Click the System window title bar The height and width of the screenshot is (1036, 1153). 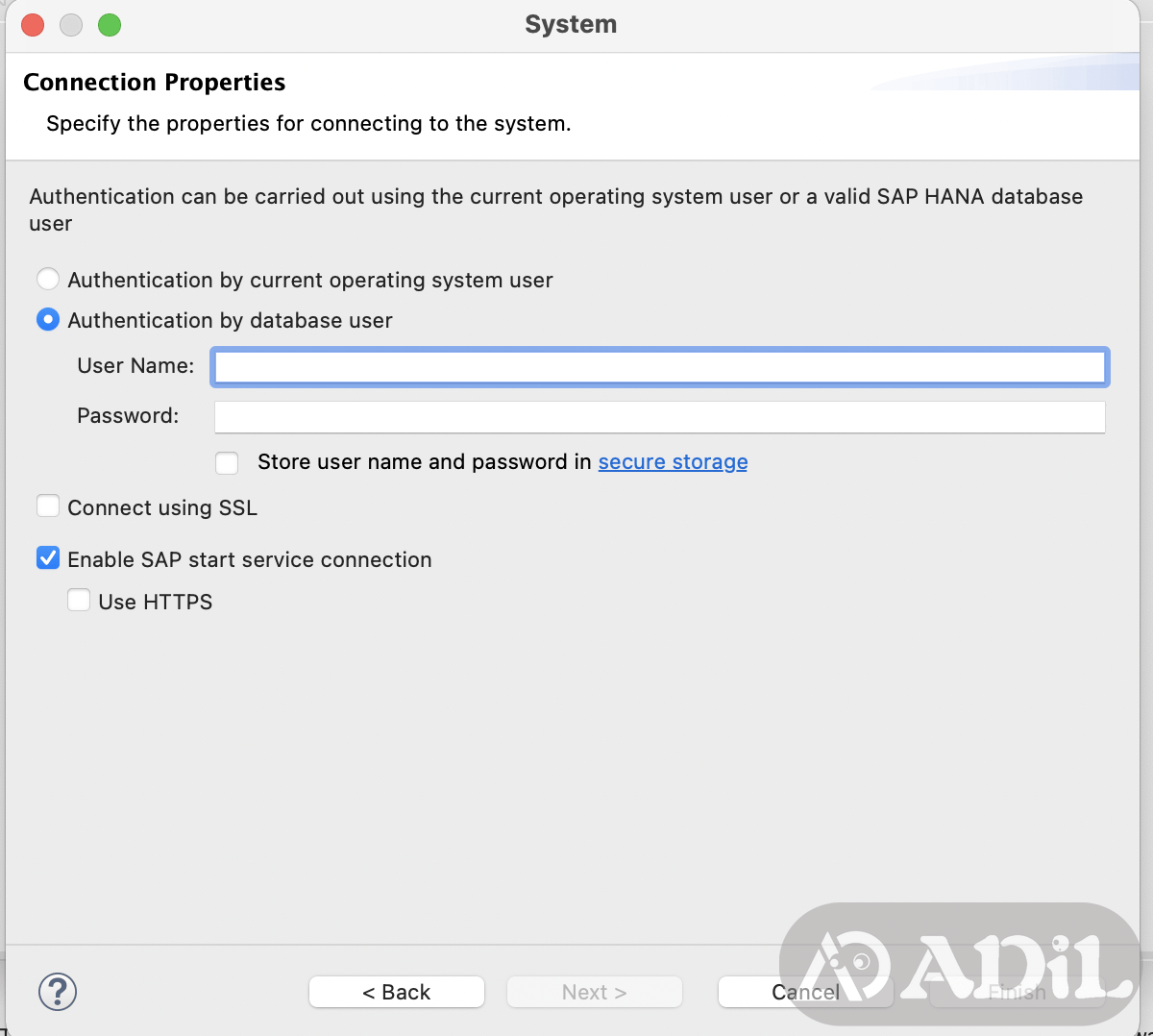(571, 25)
